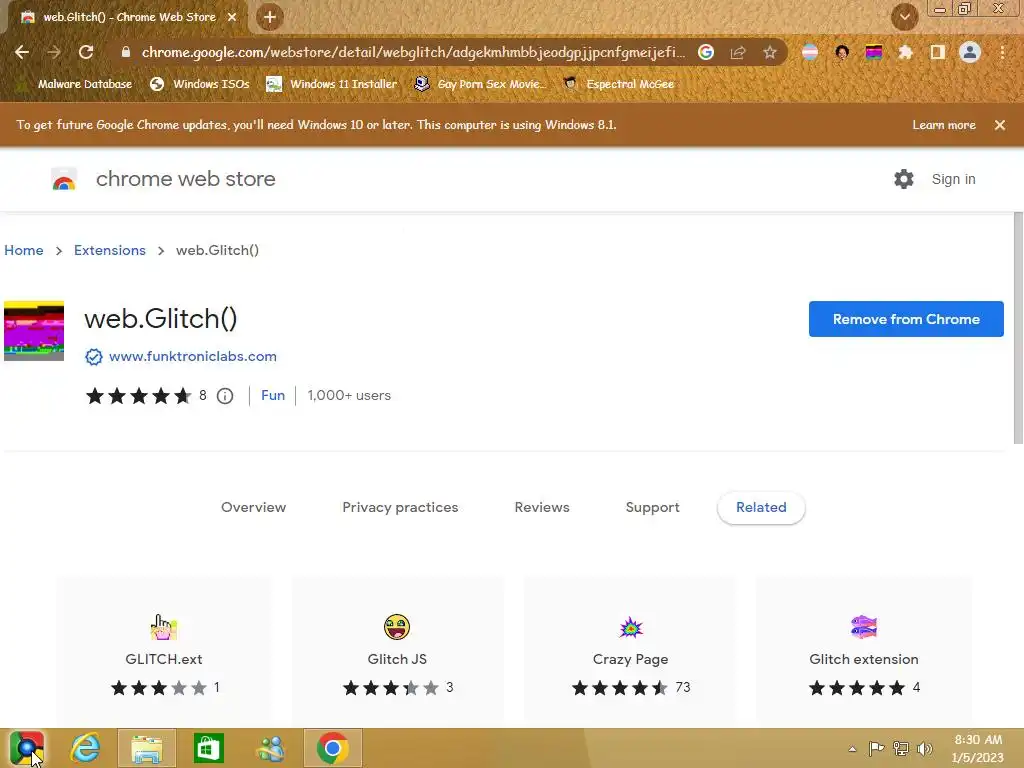Click the page vertical scrollbar
The image size is (1024, 768).
[x=1018, y=328]
